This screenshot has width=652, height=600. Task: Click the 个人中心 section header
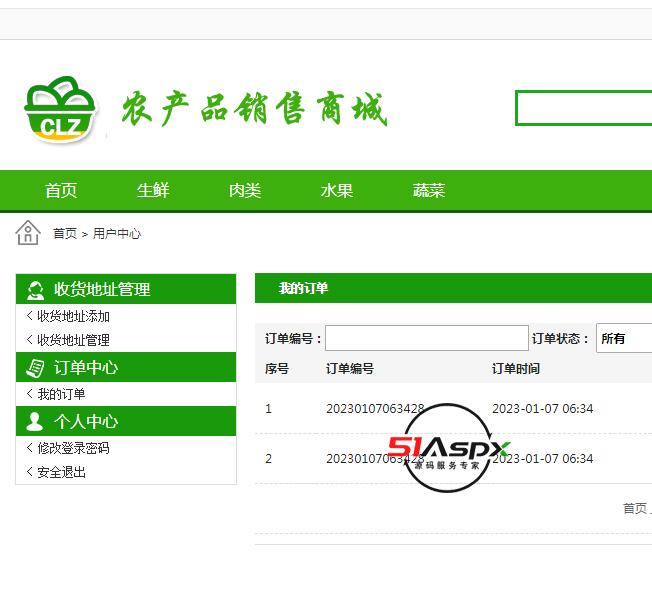126,421
